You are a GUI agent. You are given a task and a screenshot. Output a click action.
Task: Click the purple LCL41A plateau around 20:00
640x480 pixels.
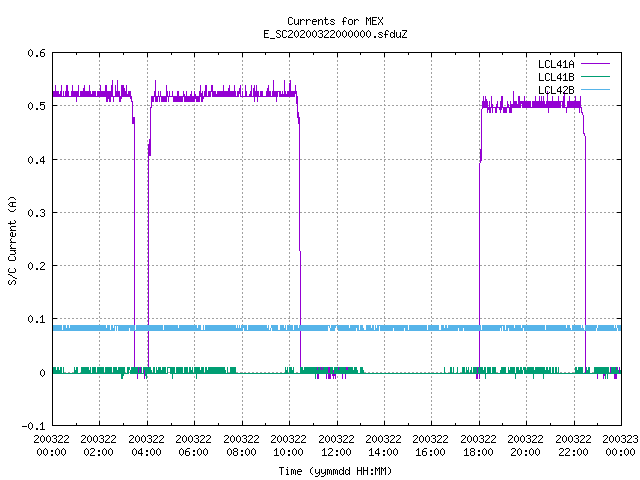(x=527, y=105)
